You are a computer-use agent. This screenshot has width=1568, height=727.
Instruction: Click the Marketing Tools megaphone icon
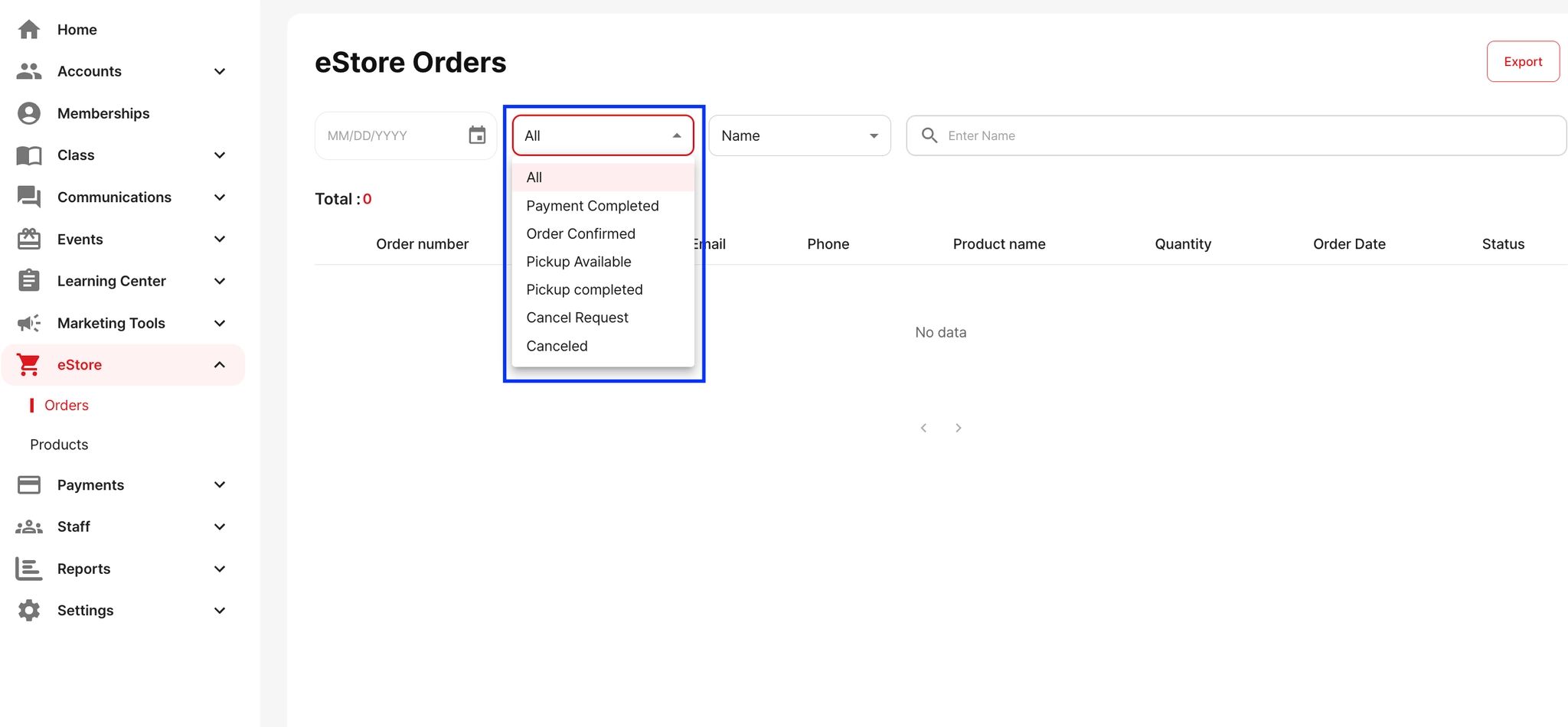pyautogui.click(x=29, y=323)
